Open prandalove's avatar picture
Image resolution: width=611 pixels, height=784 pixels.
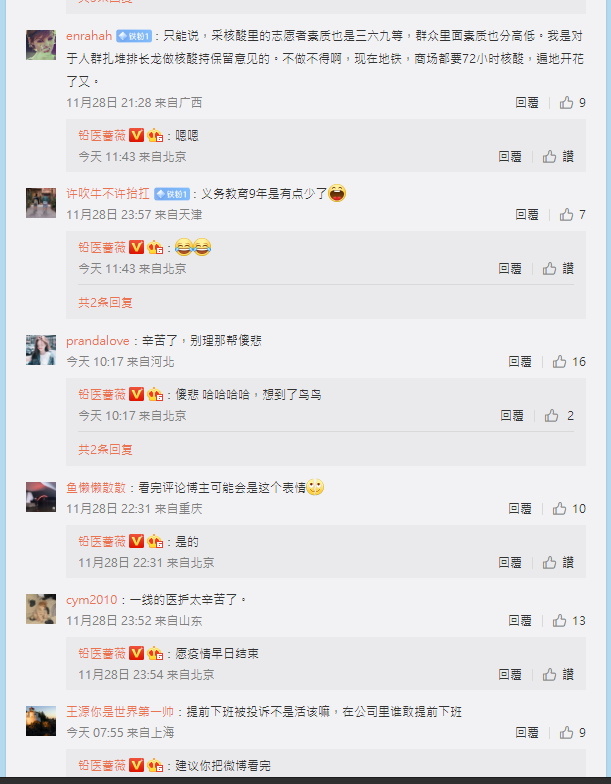[x=41, y=350]
